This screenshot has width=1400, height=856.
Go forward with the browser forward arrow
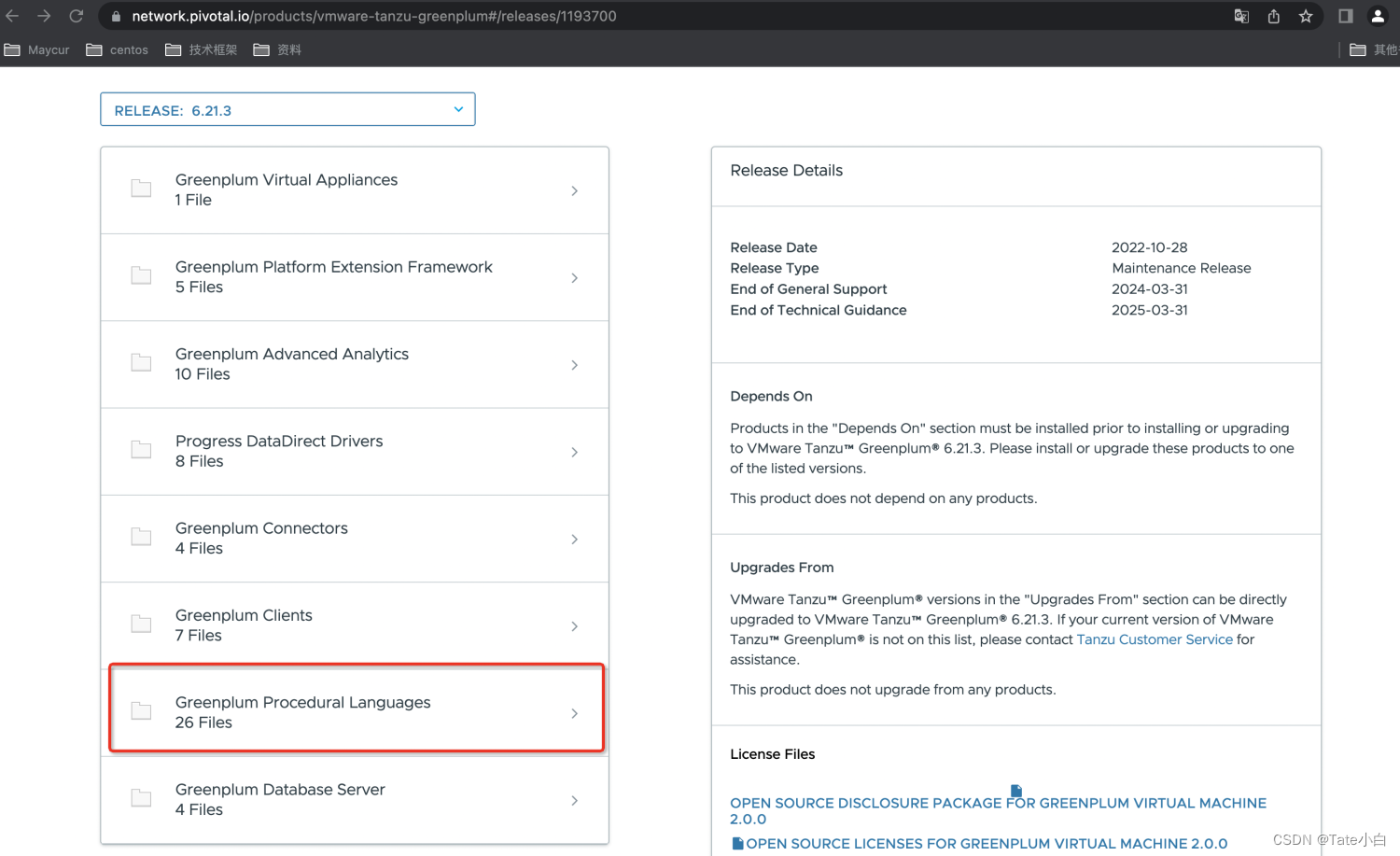[44, 16]
